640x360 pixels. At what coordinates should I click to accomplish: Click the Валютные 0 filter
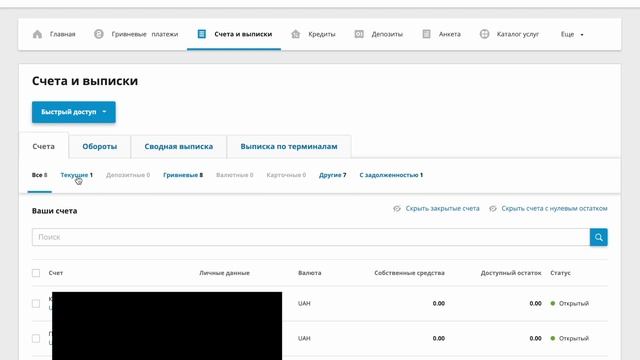[234, 175]
